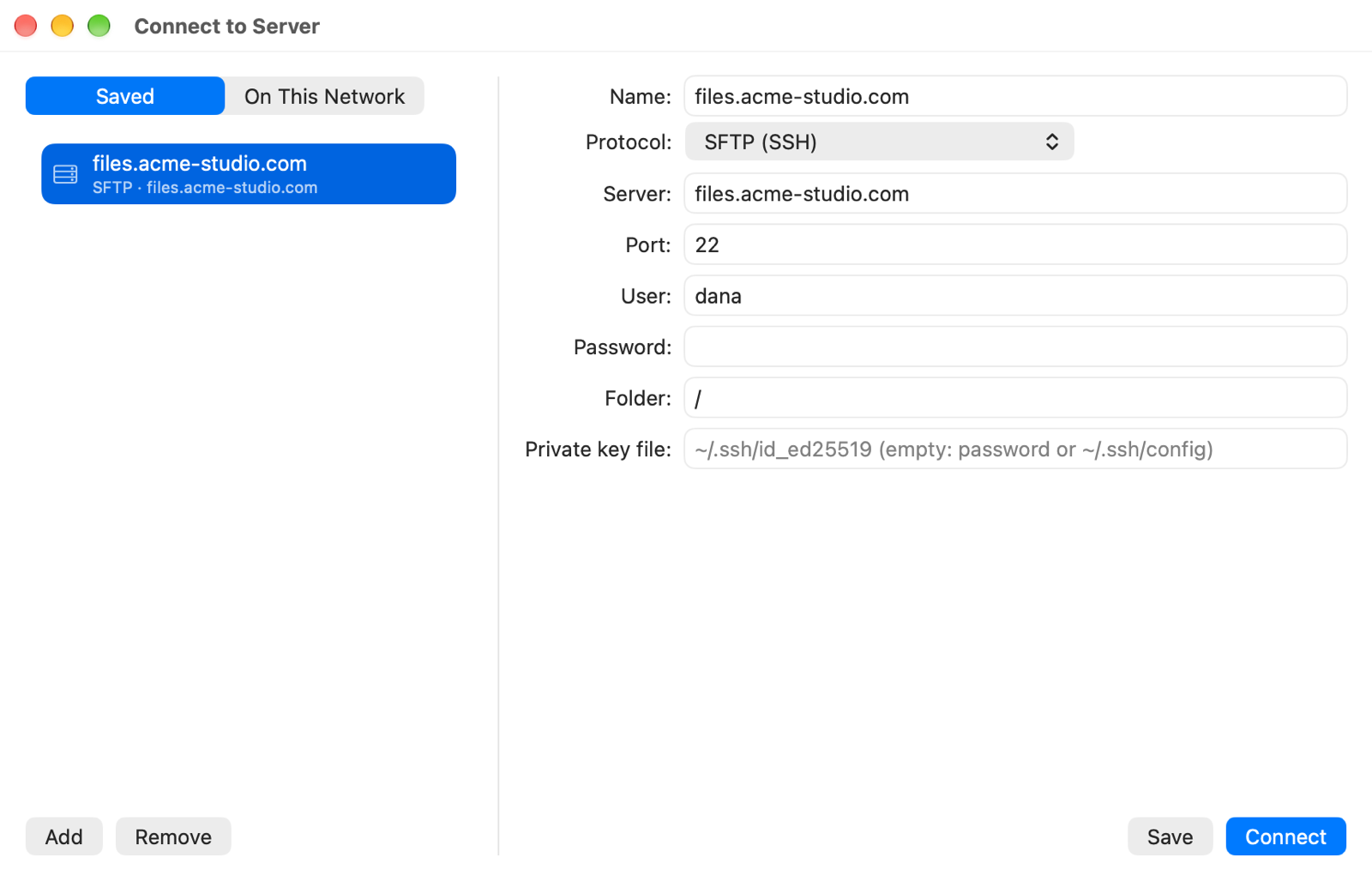The height and width of the screenshot is (881, 1372).
Task: Click the "Protocol:" label
Action: click(629, 142)
